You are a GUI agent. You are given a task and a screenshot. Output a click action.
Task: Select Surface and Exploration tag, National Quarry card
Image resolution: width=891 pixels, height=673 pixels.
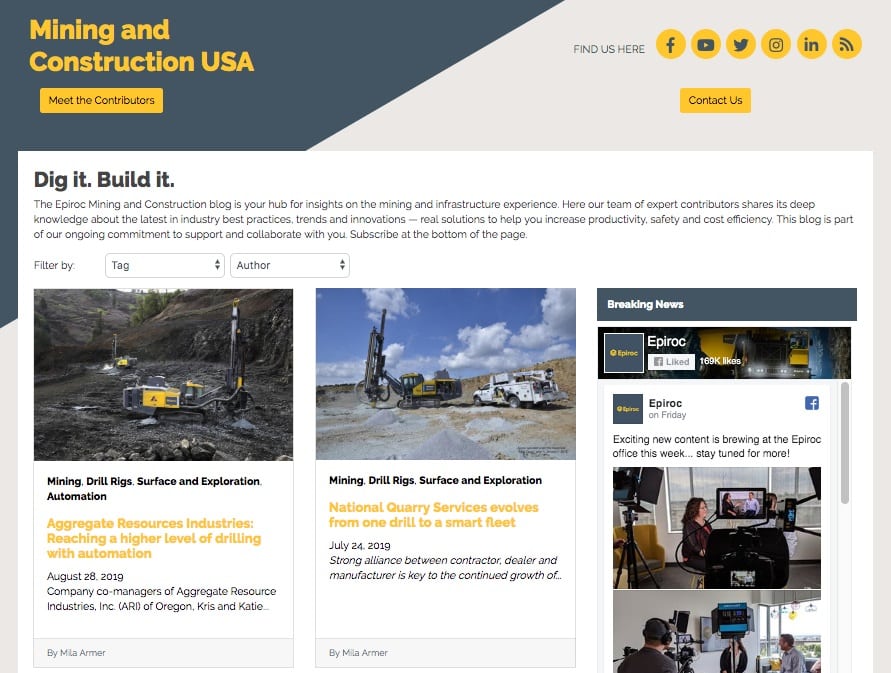click(x=481, y=480)
